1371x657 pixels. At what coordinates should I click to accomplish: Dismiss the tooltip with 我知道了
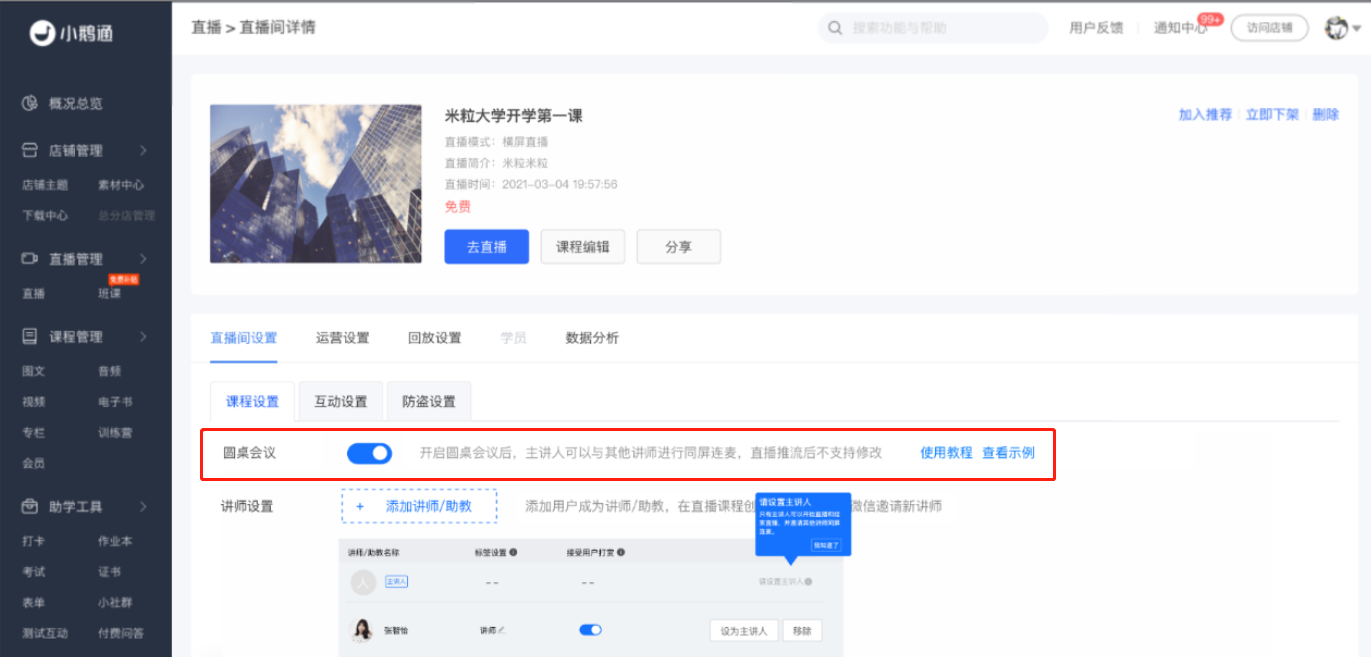tap(826, 545)
